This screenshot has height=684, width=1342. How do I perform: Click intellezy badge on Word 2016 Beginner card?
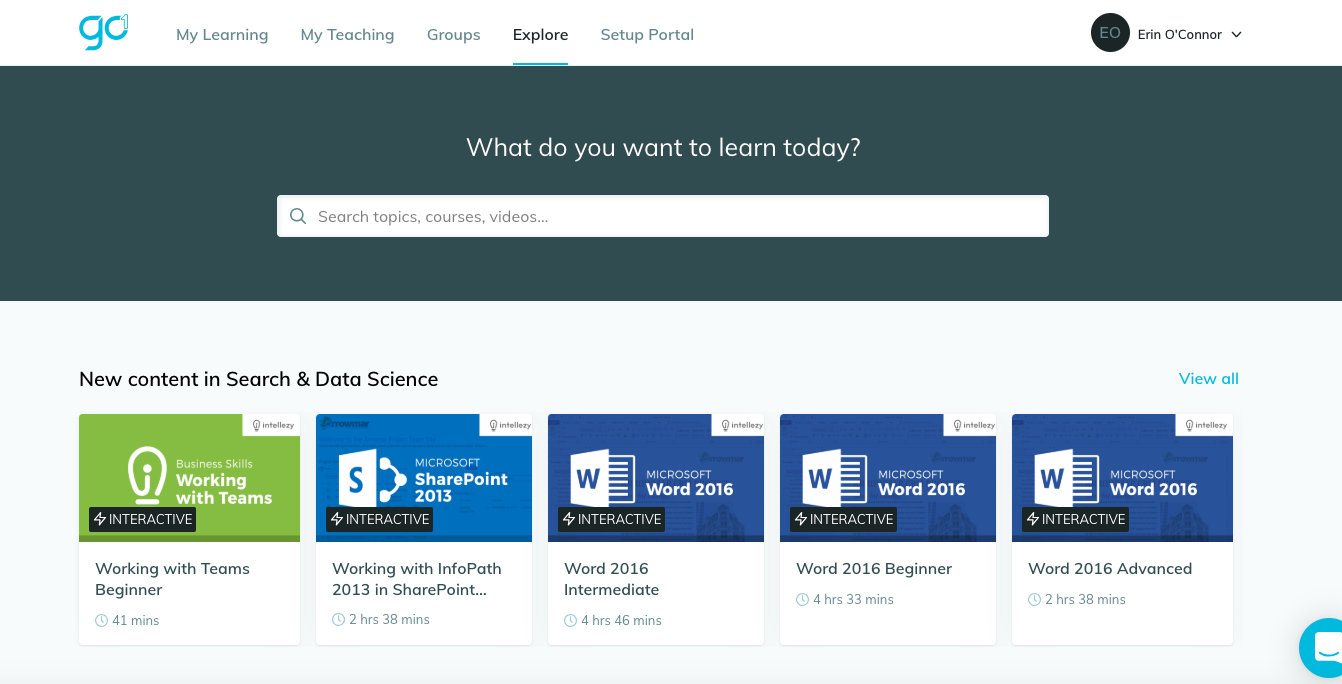970,425
